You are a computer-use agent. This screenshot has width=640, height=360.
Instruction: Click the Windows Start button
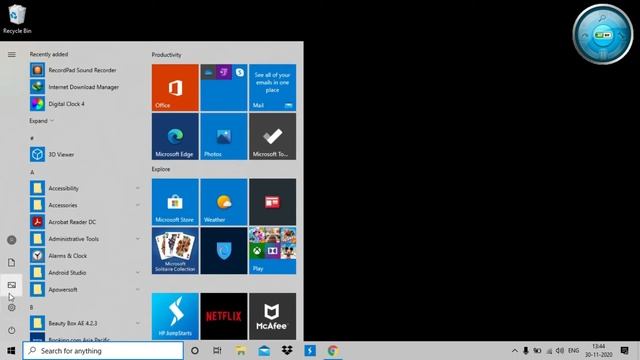[x=11, y=351]
